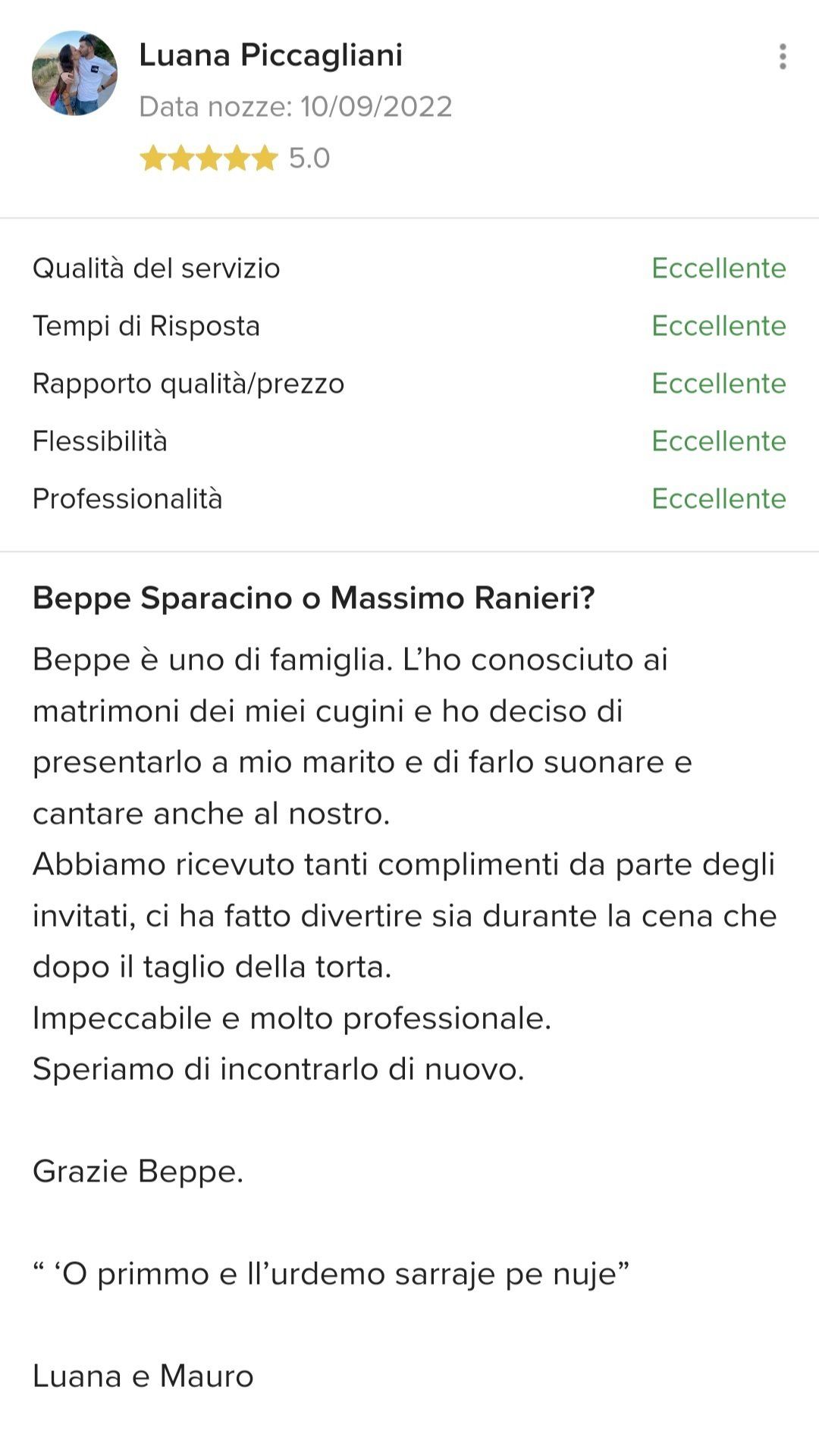Click Eccellente next to Professionalità

pyautogui.click(x=718, y=499)
